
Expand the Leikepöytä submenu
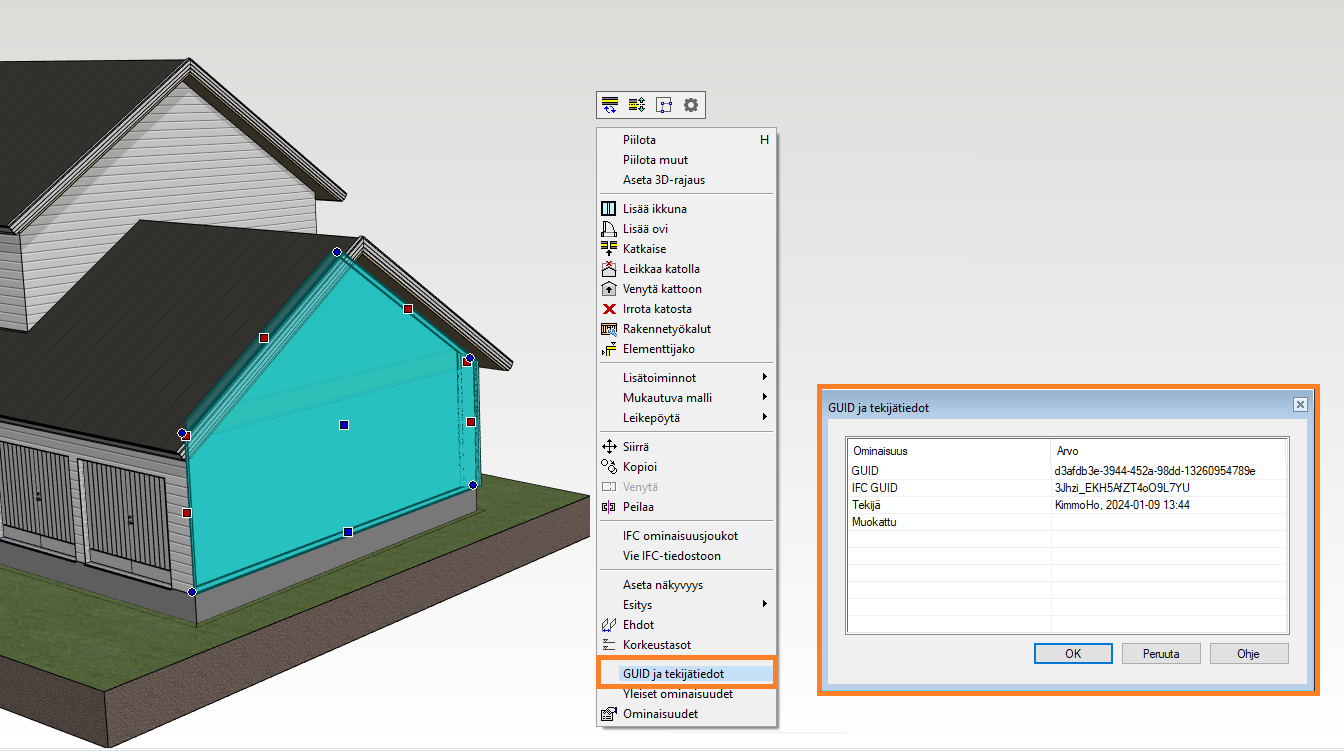click(x=765, y=417)
